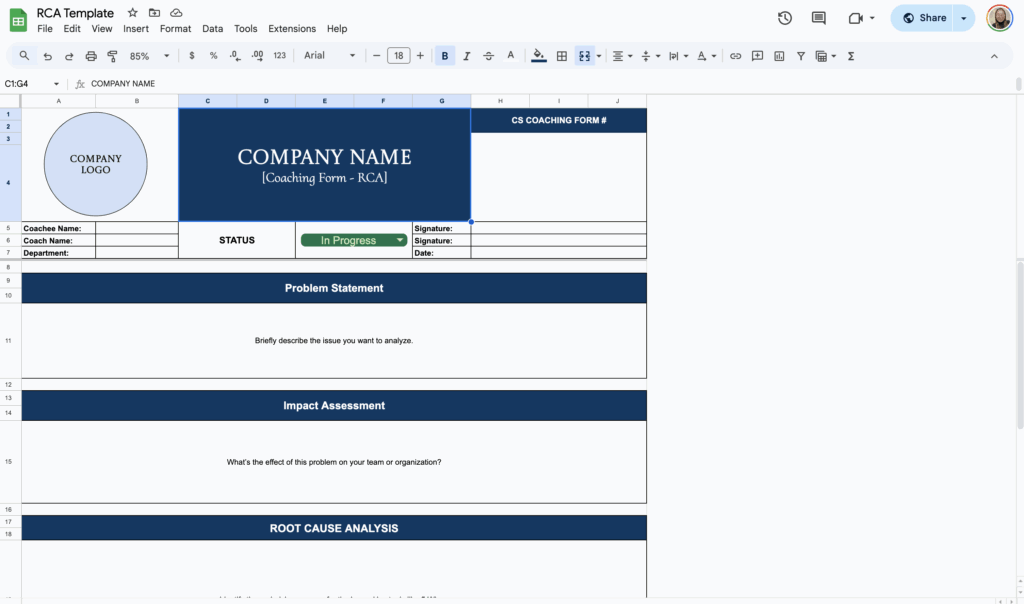
Task: Open the Data menu
Action: pyautogui.click(x=212, y=28)
